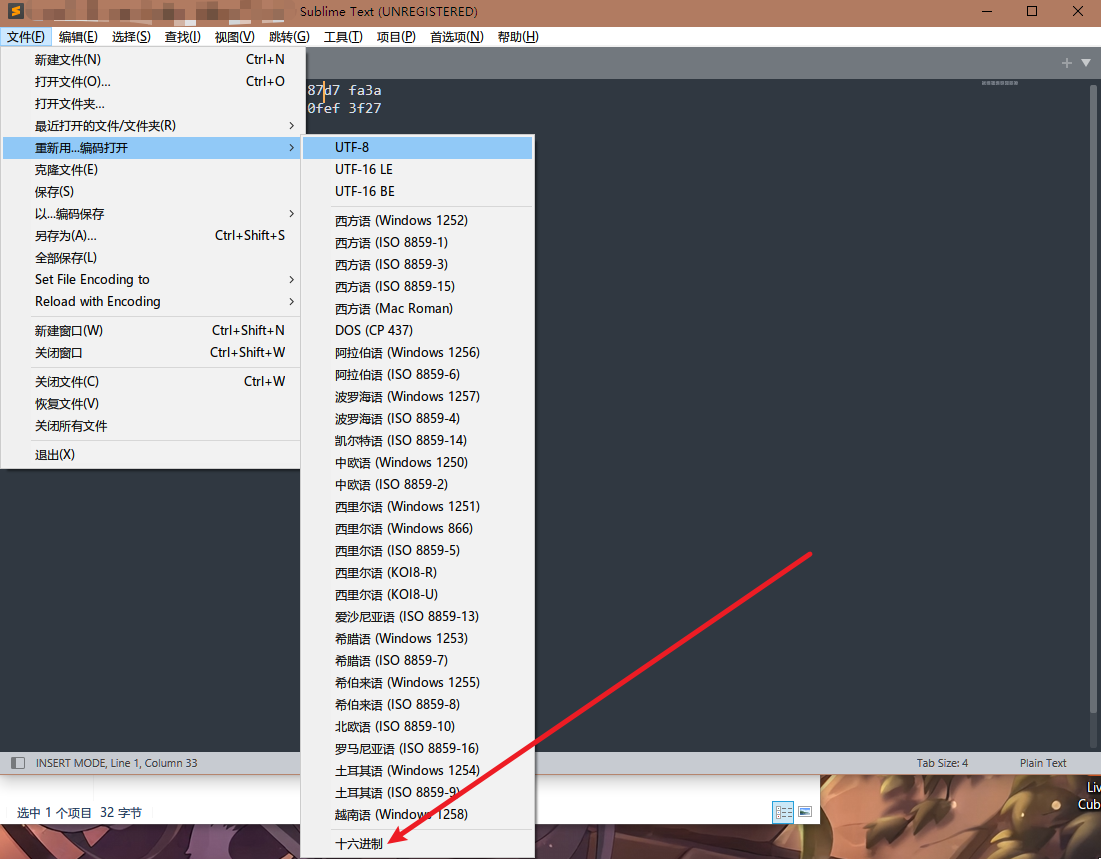Select UTF-16 BE encoding
This screenshot has height=859, width=1101.
418,191
